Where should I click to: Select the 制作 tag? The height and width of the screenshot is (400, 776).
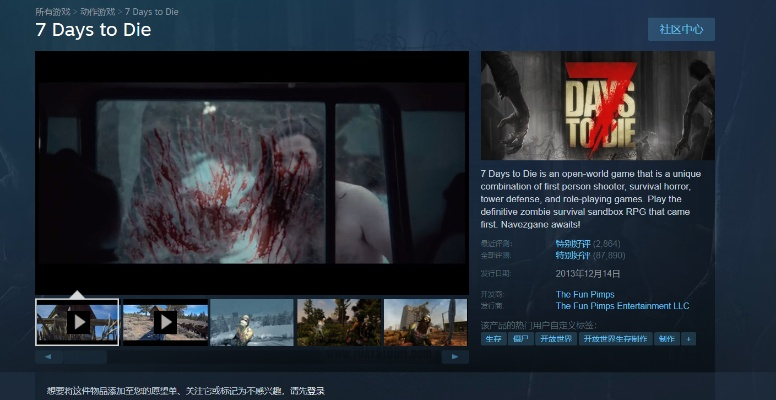click(x=666, y=339)
